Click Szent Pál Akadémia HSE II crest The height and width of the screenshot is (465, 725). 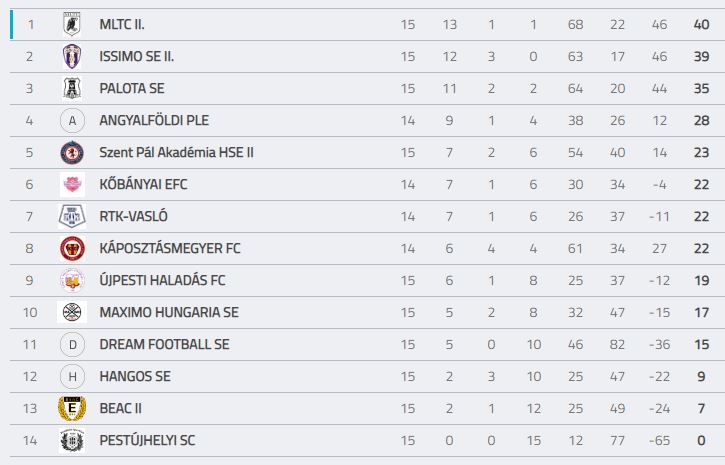72,153
